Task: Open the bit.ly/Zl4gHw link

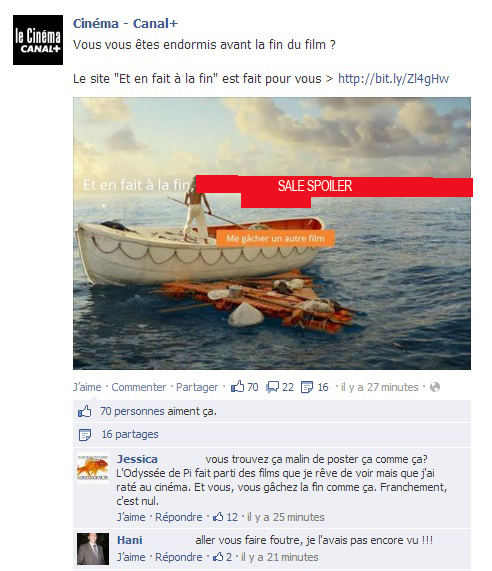Action: 393,79
